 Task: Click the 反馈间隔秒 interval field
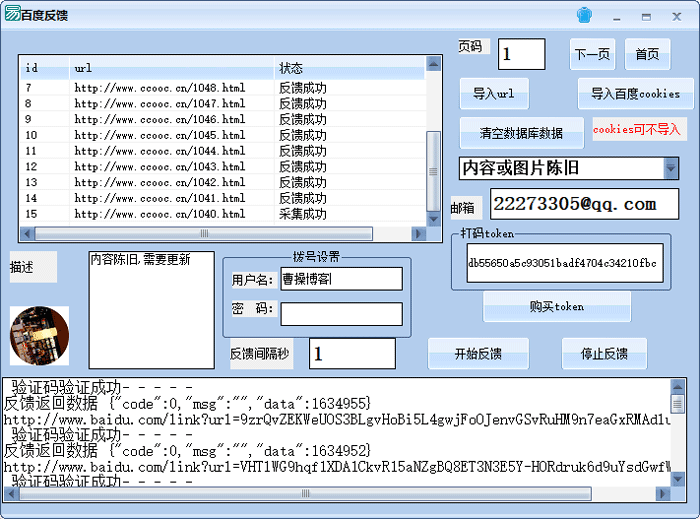click(352, 353)
